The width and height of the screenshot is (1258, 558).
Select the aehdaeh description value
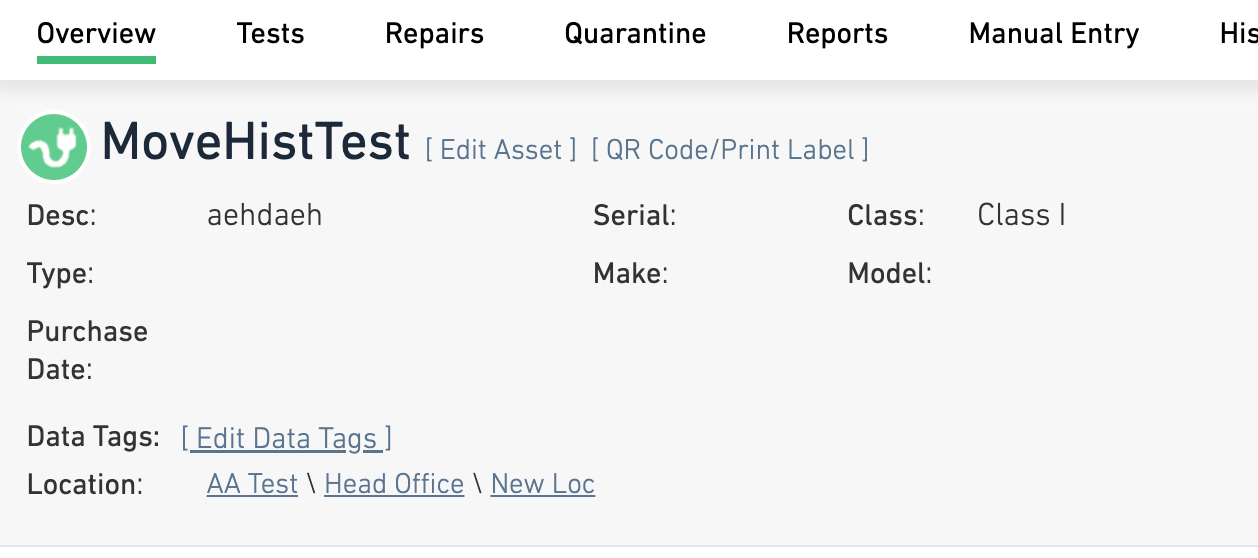point(265,215)
